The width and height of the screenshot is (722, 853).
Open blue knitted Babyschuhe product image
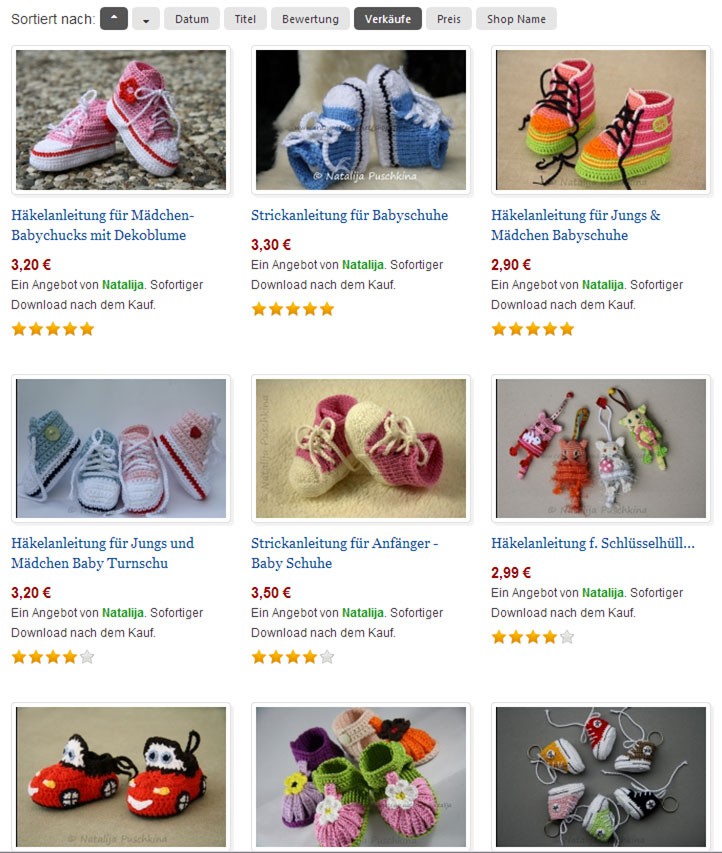[361, 120]
